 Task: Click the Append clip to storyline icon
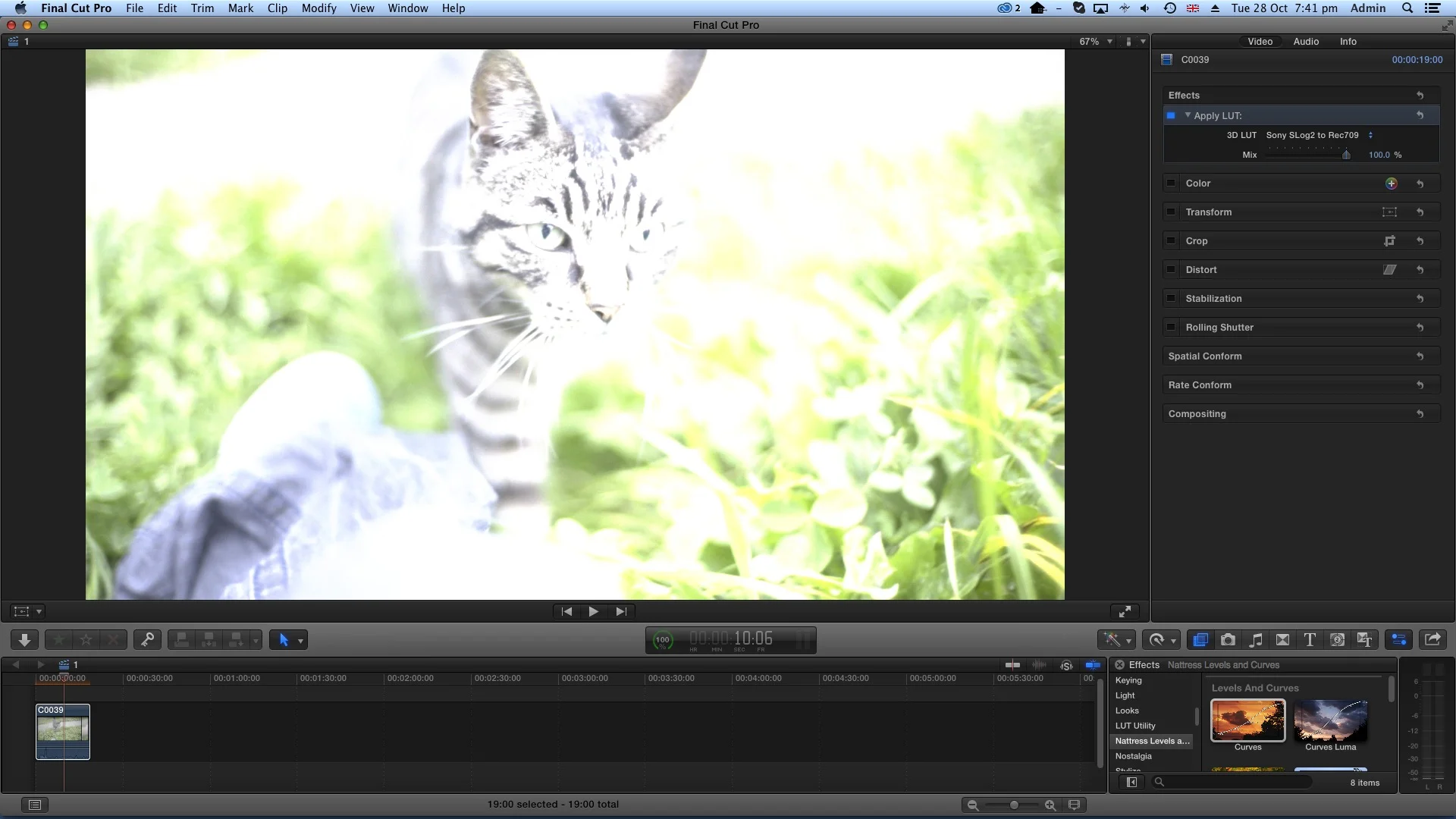click(236, 640)
